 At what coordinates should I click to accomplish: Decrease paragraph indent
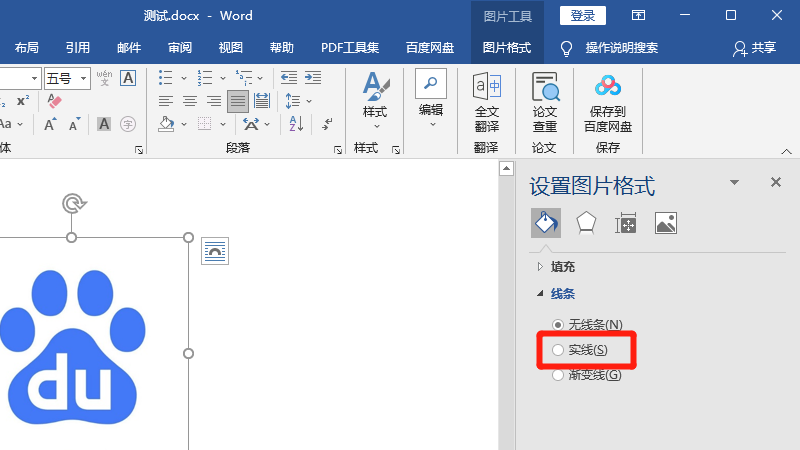[x=289, y=78]
